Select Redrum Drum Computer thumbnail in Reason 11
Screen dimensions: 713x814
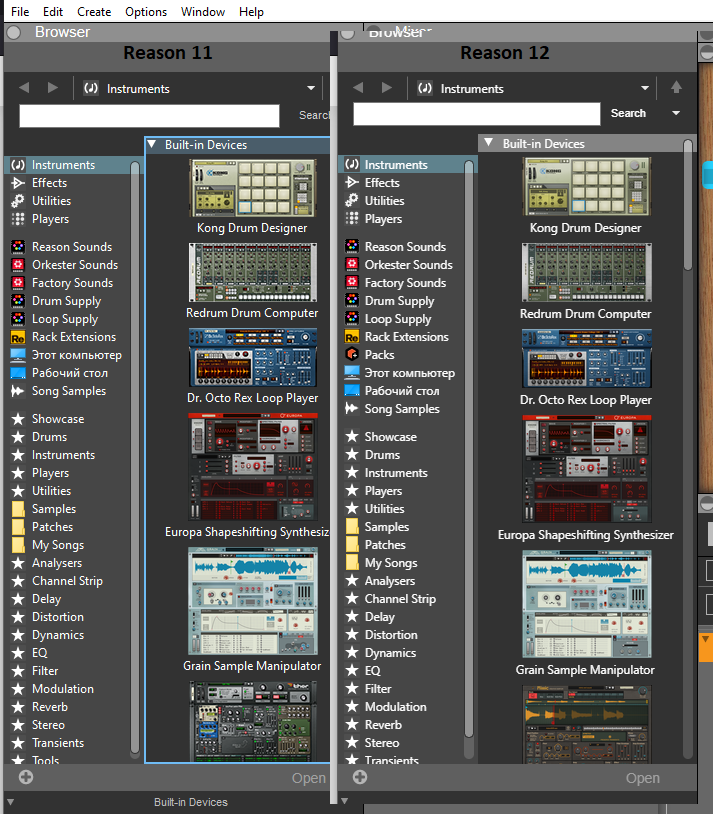click(x=252, y=272)
